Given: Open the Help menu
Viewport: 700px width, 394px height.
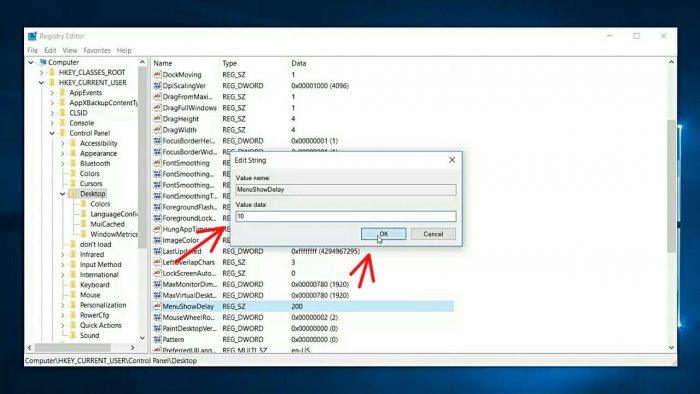Looking at the screenshot, I should point(124,50).
